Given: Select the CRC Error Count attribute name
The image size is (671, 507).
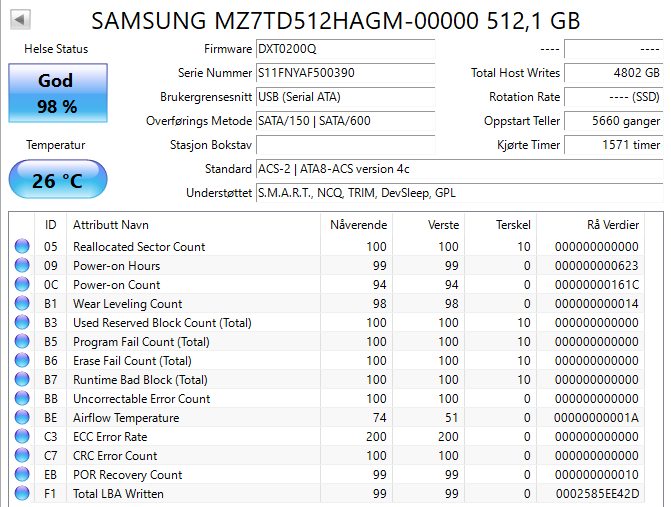Looking at the screenshot, I should pos(115,456).
